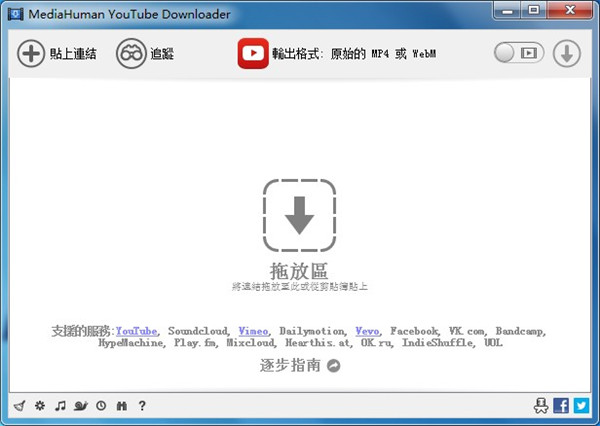Click the app icon in title bar
600x426 pixels.
(16, 15)
